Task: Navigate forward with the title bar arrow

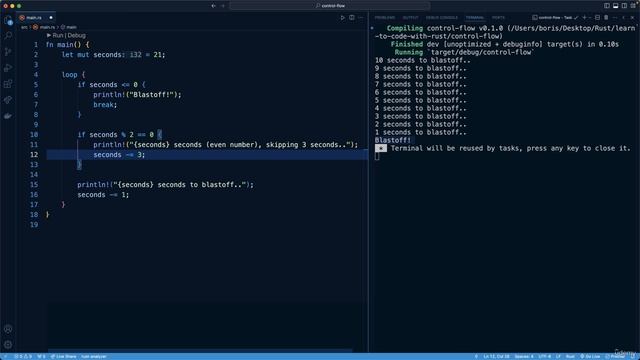Action: [x=223, y=6]
